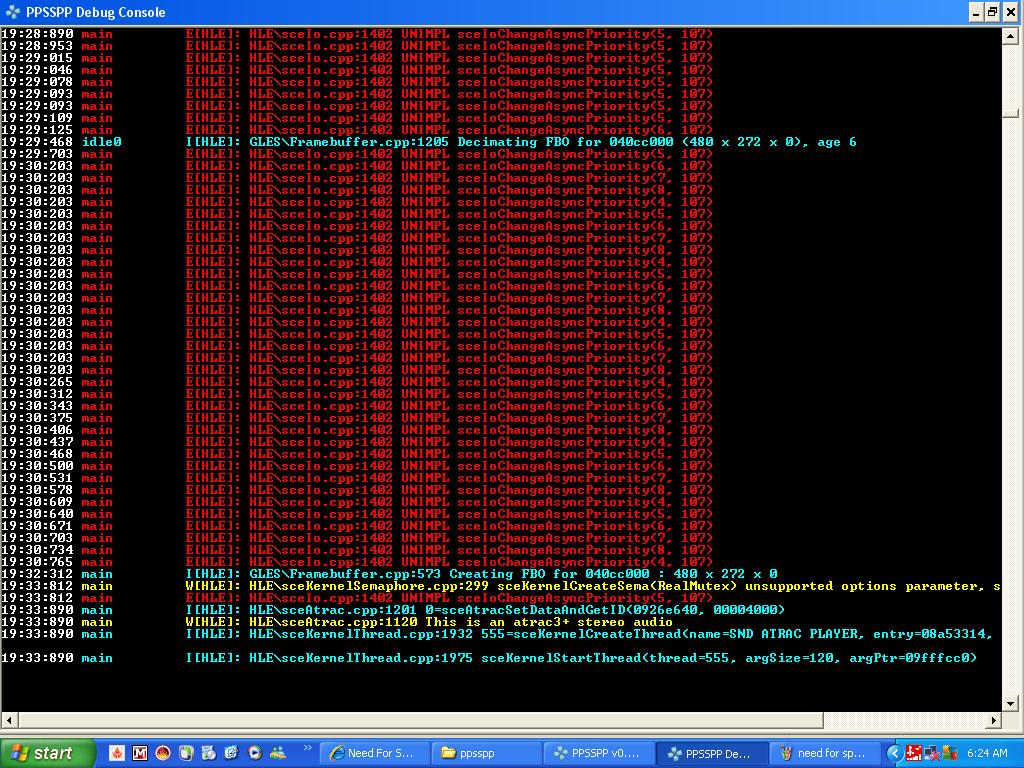Open the Start menu

[48, 753]
